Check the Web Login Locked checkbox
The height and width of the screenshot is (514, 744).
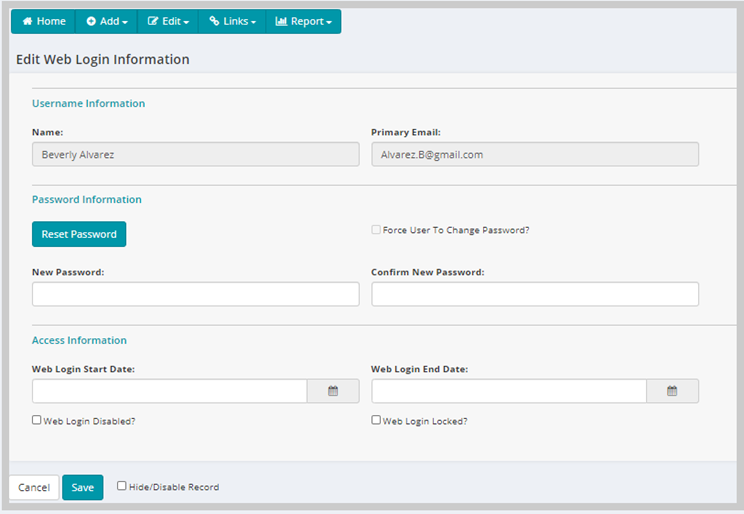pos(376,420)
